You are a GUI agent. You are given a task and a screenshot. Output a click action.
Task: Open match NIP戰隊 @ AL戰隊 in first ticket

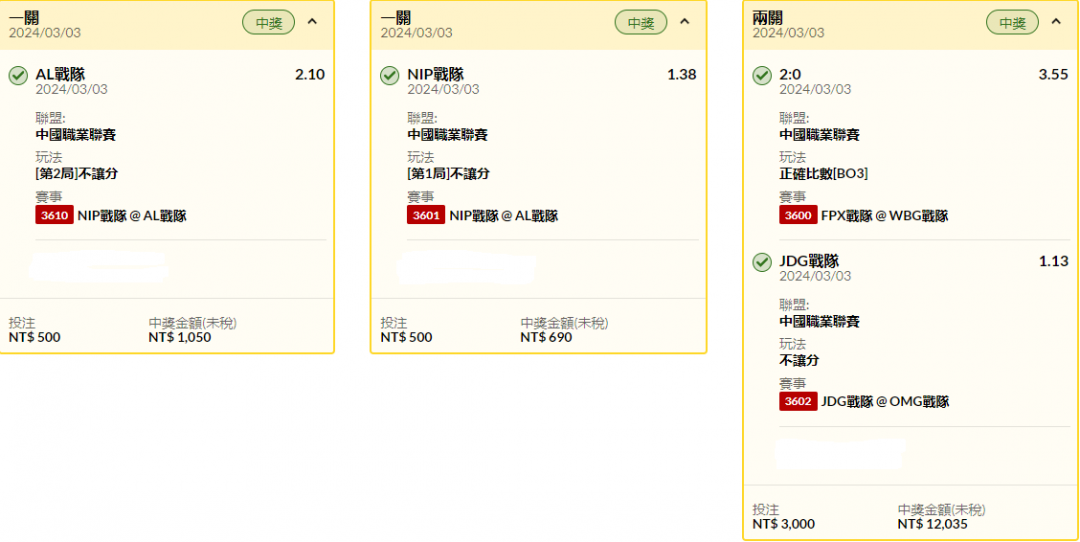coord(132,216)
